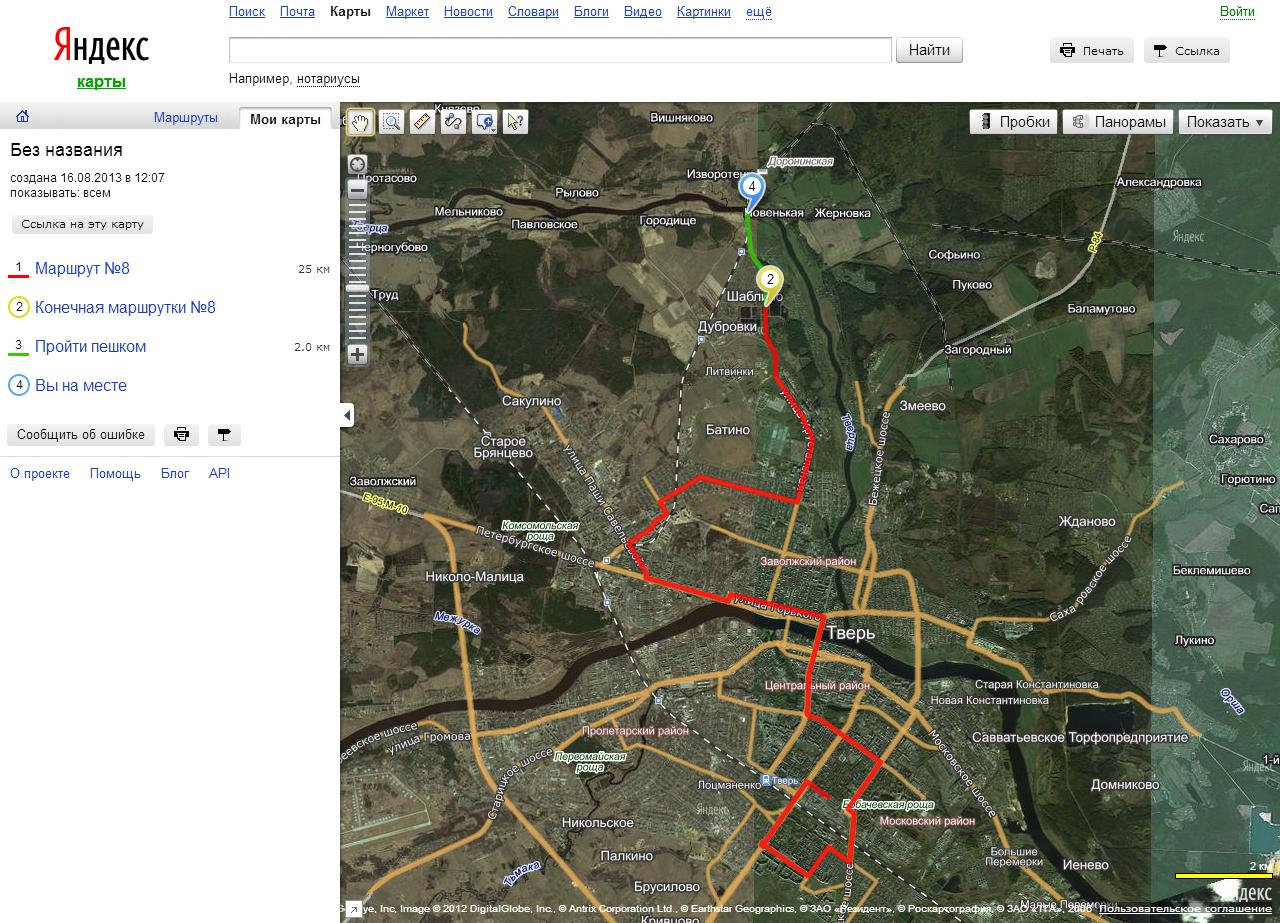Click the Печать print button
1280x923 pixels.
1092,50
